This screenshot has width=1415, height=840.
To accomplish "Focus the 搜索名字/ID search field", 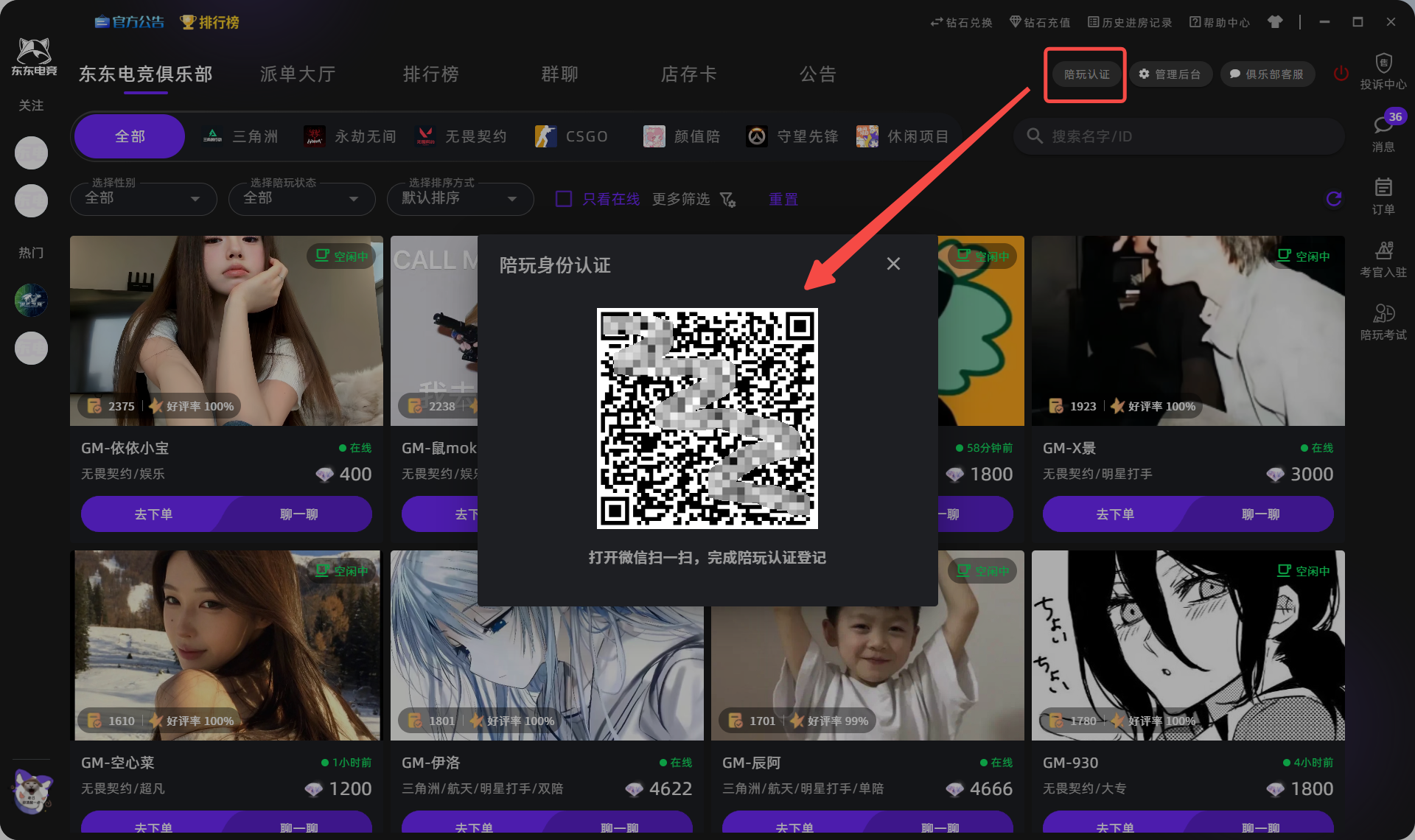I will tap(1179, 136).
